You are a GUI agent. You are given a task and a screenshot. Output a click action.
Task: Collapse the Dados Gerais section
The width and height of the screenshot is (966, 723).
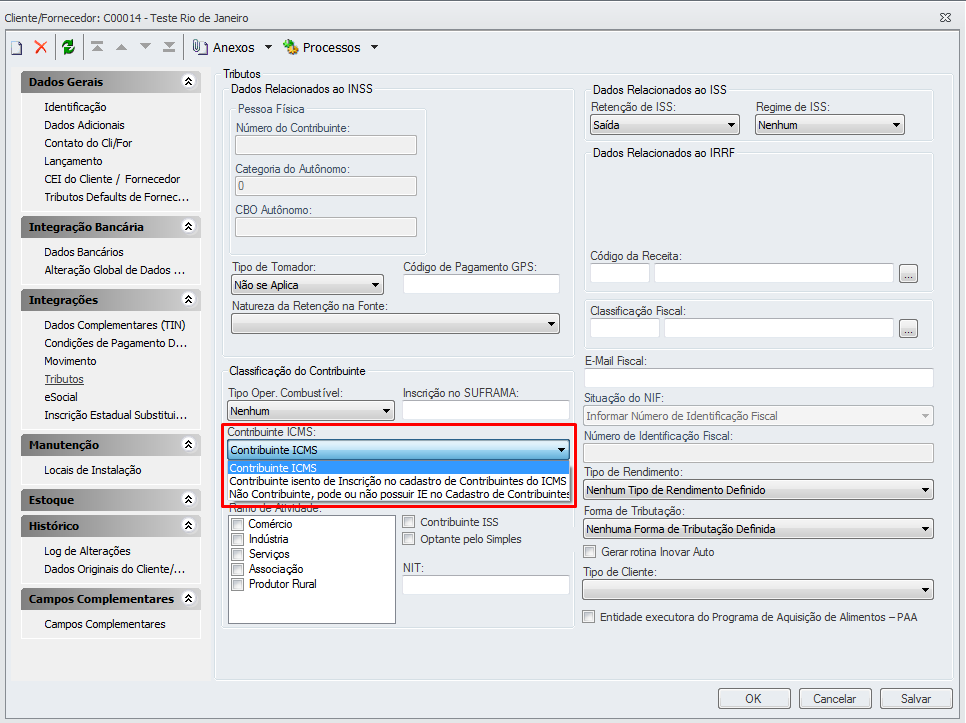point(189,81)
